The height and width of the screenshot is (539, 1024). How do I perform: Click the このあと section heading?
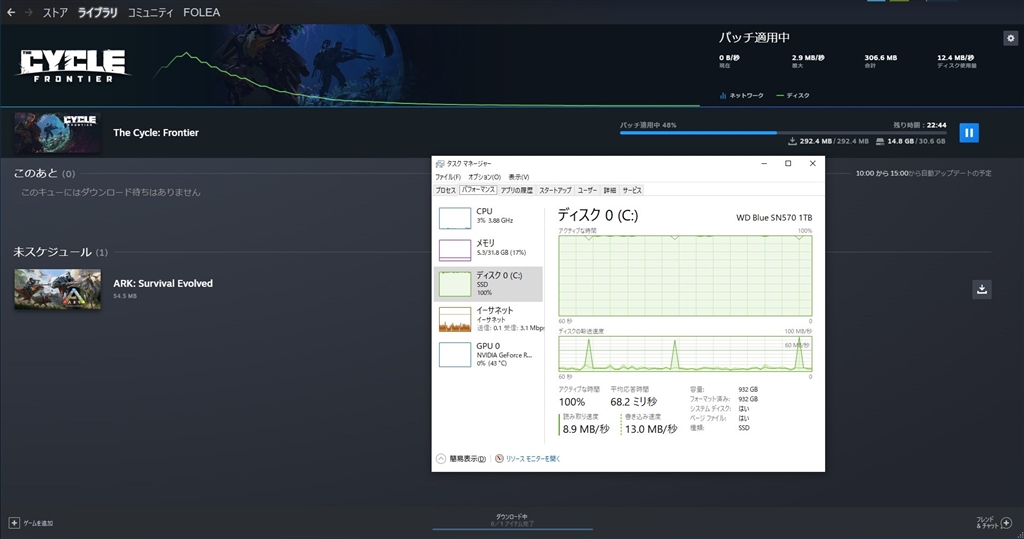35,173
